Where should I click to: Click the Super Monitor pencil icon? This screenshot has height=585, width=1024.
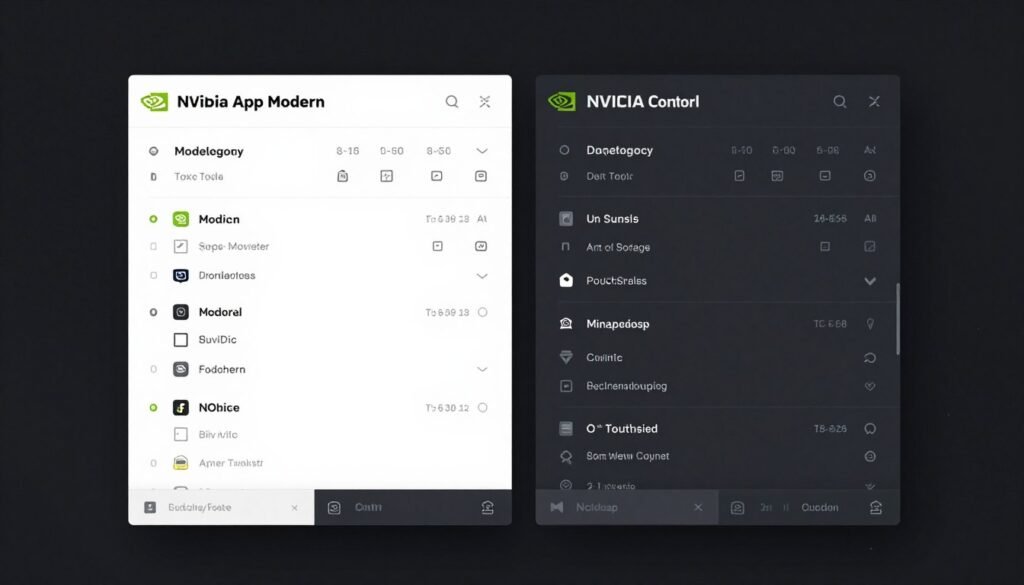click(x=181, y=246)
